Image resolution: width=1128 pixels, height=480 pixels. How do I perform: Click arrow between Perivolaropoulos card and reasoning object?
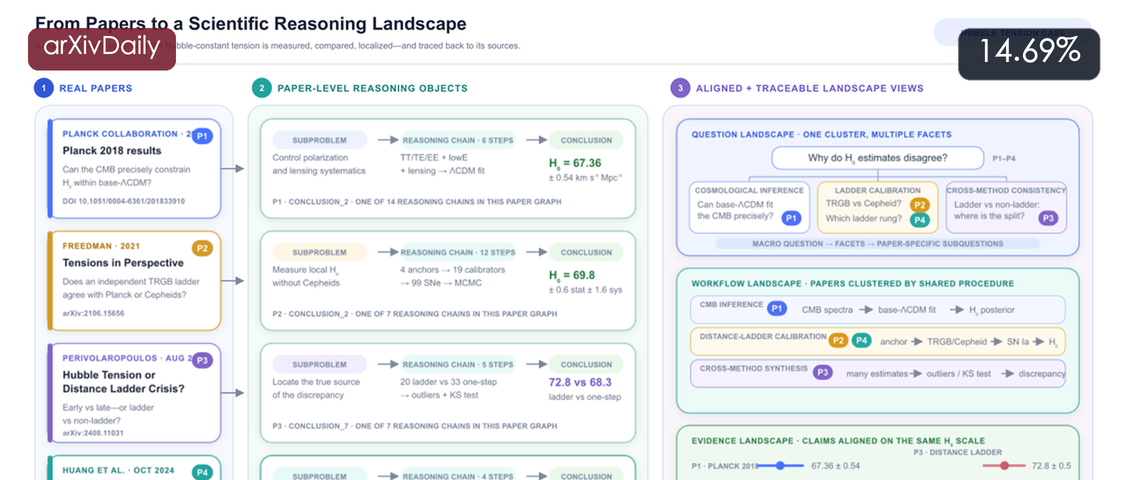coord(232,393)
